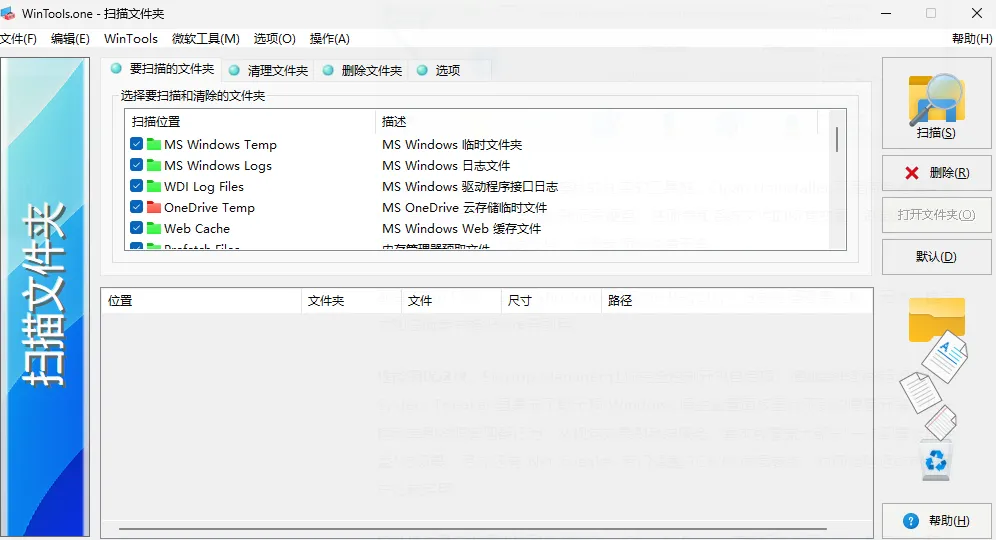Click description MS OneDrive 云存储临时文件
The width and height of the screenshot is (996, 540).
464,208
